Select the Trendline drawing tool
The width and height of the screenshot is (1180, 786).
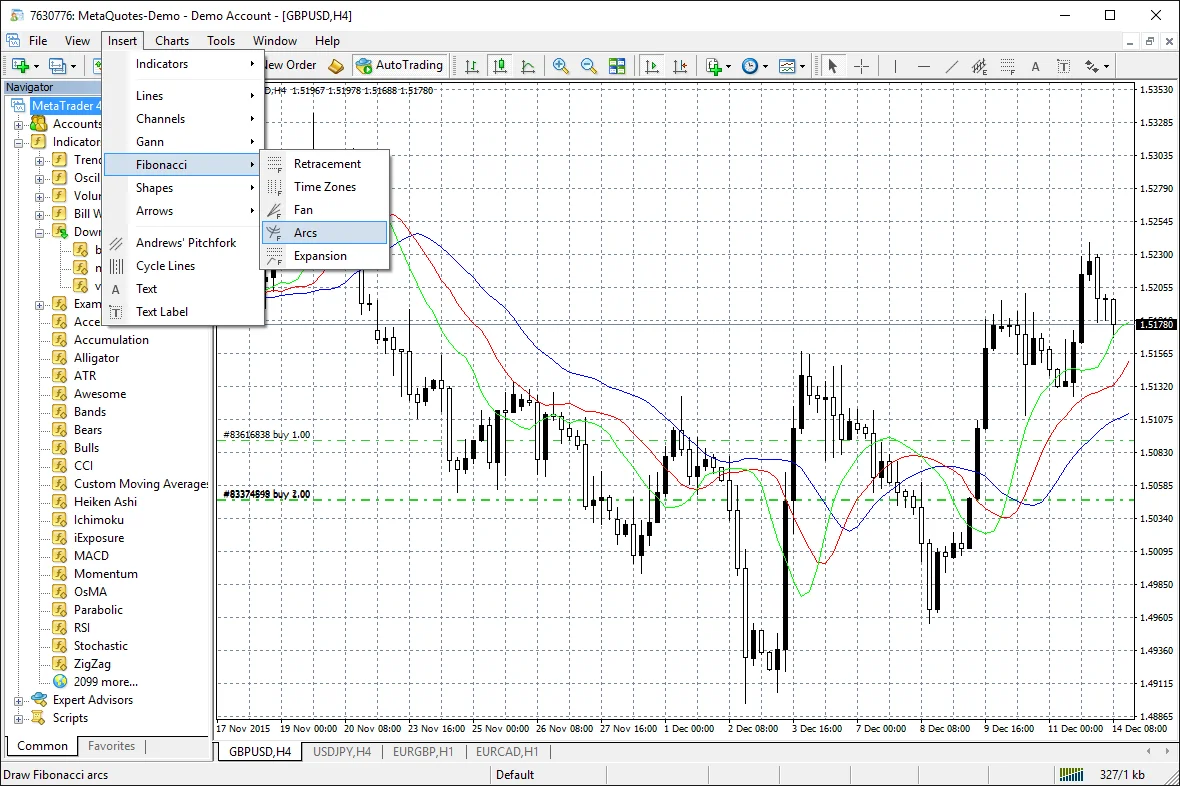click(950, 65)
